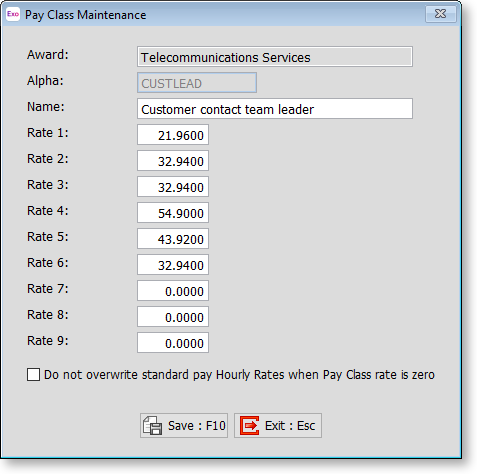This screenshot has height=474, width=477.
Task: Select the Rate 7 zero value field
Action: (x=173, y=291)
